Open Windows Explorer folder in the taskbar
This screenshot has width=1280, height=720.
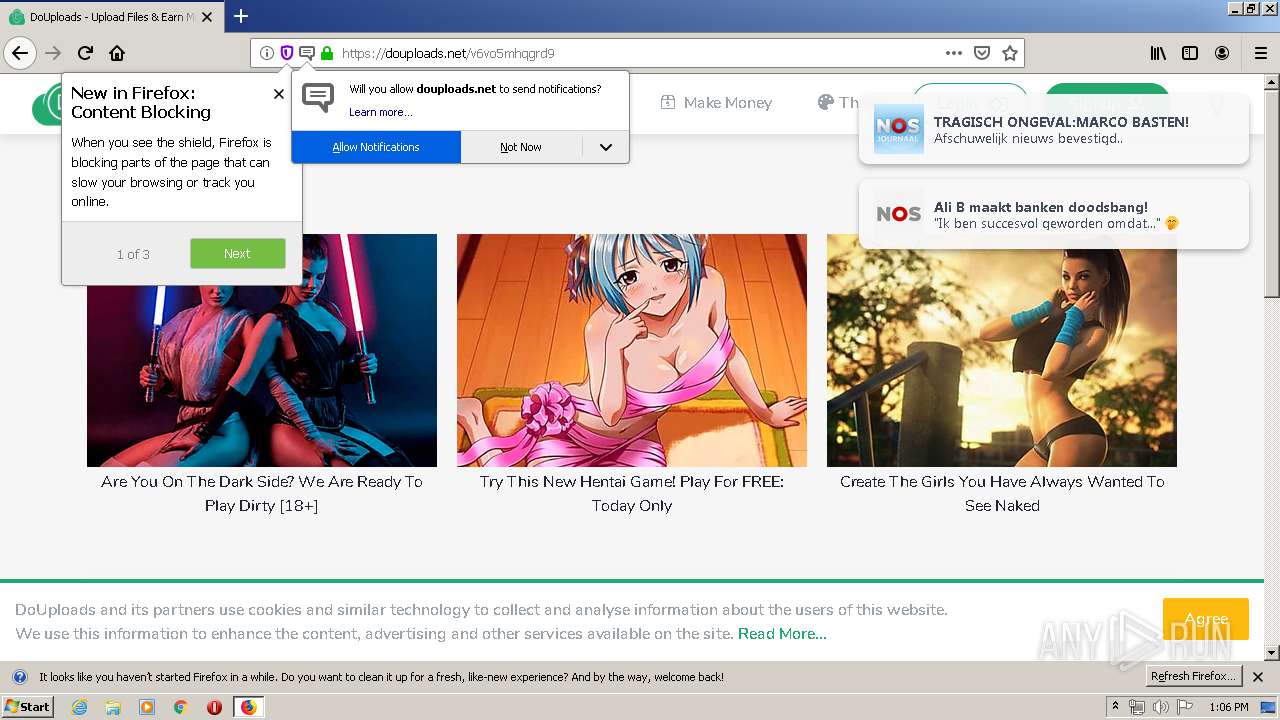113,707
